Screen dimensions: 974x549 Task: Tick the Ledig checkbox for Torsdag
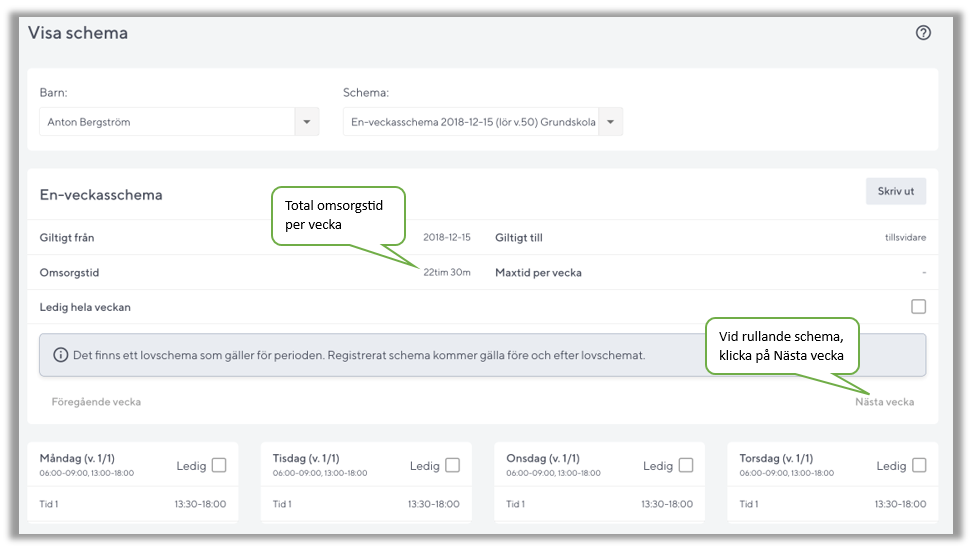tap(919, 465)
